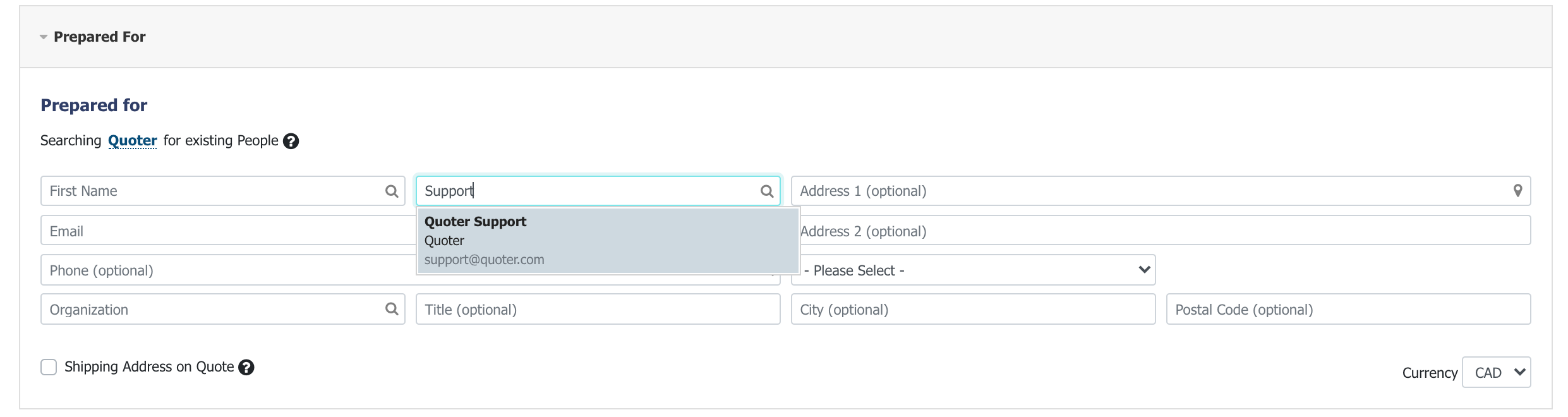Viewport: 1568px width, 417px height.
Task: Open the Quoter search source link
Action: pyautogui.click(x=133, y=140)
